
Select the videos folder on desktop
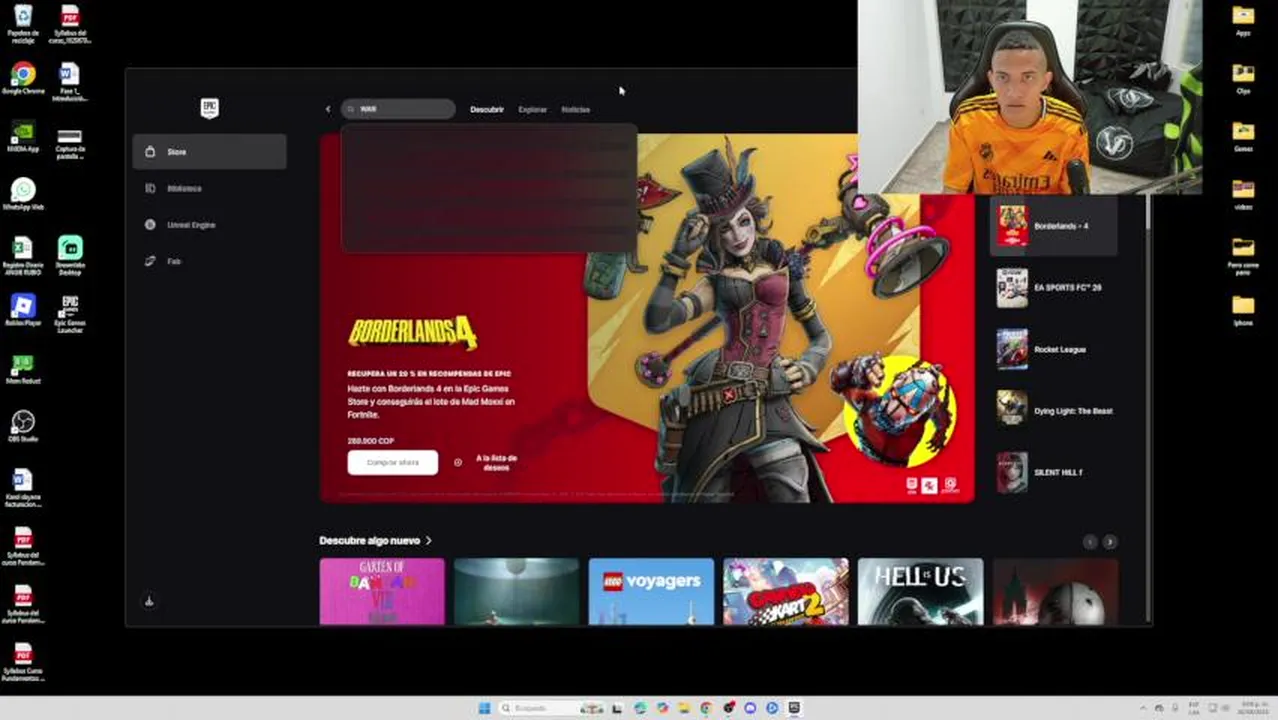click(1243, 194)
